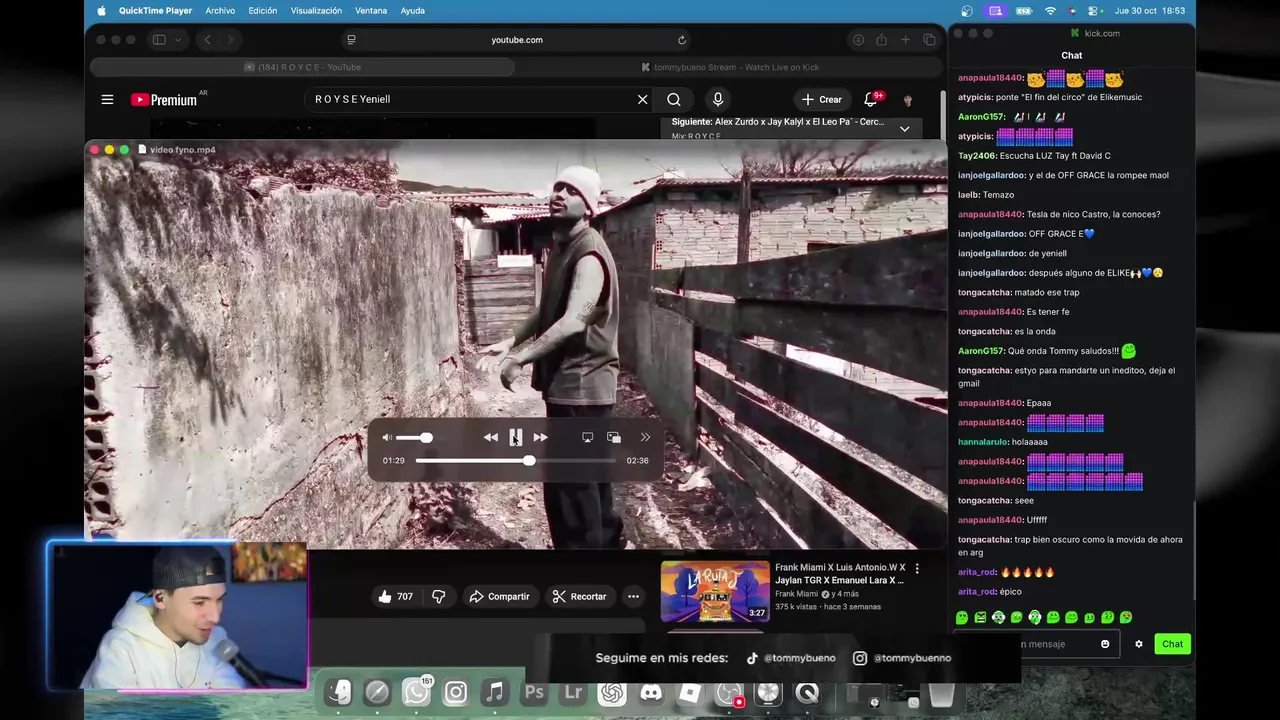Viewport: 1280px width, 720px height.
Task: Click the QuickTime volume slider
Action: [x=414, y=437]
